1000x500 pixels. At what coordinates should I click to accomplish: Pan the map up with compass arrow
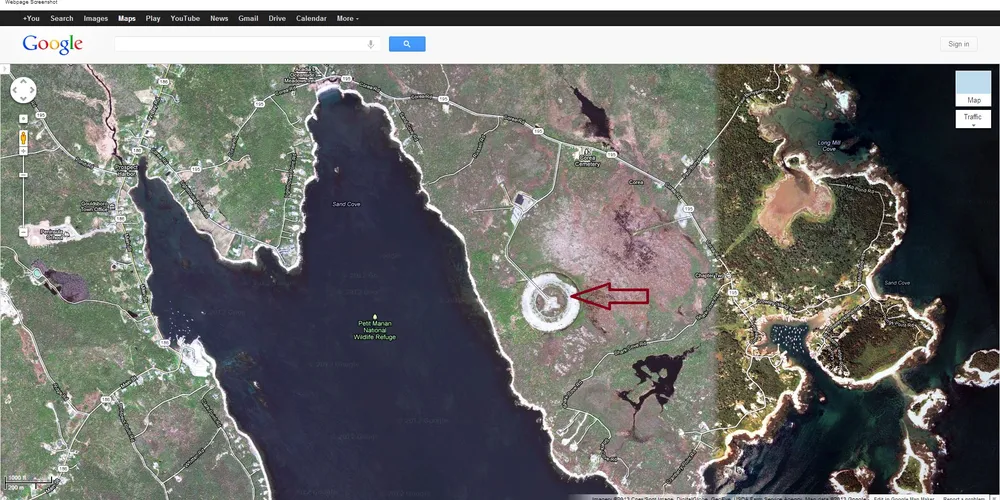click(24, 82)
